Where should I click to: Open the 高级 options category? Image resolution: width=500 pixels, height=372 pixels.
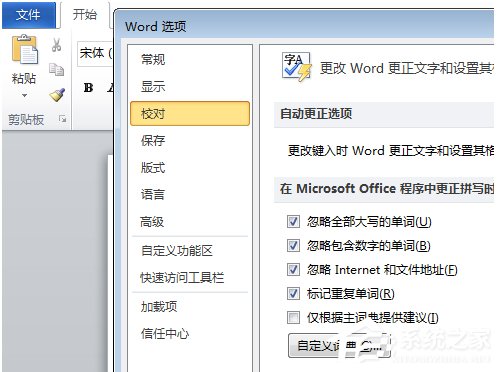coord(152,222)
